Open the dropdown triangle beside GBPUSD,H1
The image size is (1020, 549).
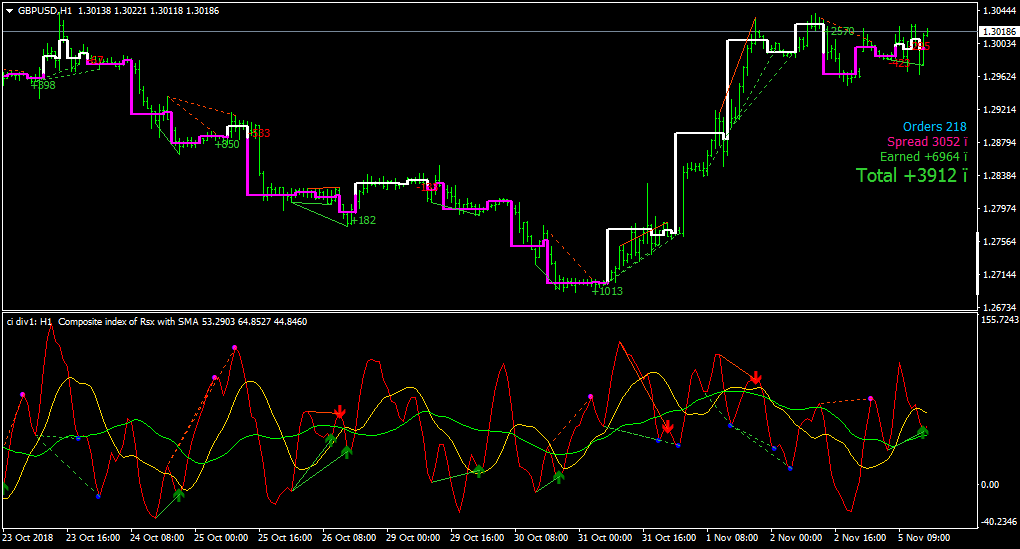[10, 11]
